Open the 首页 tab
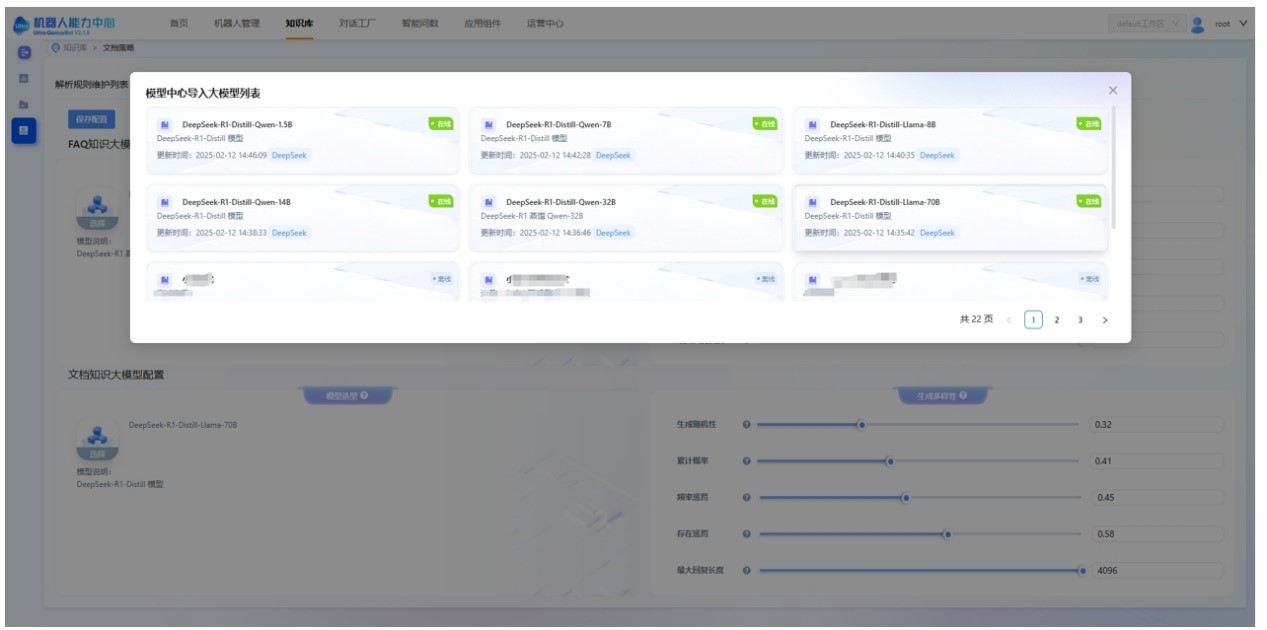The image size is (1267, 630). click(x=179, y=24)
